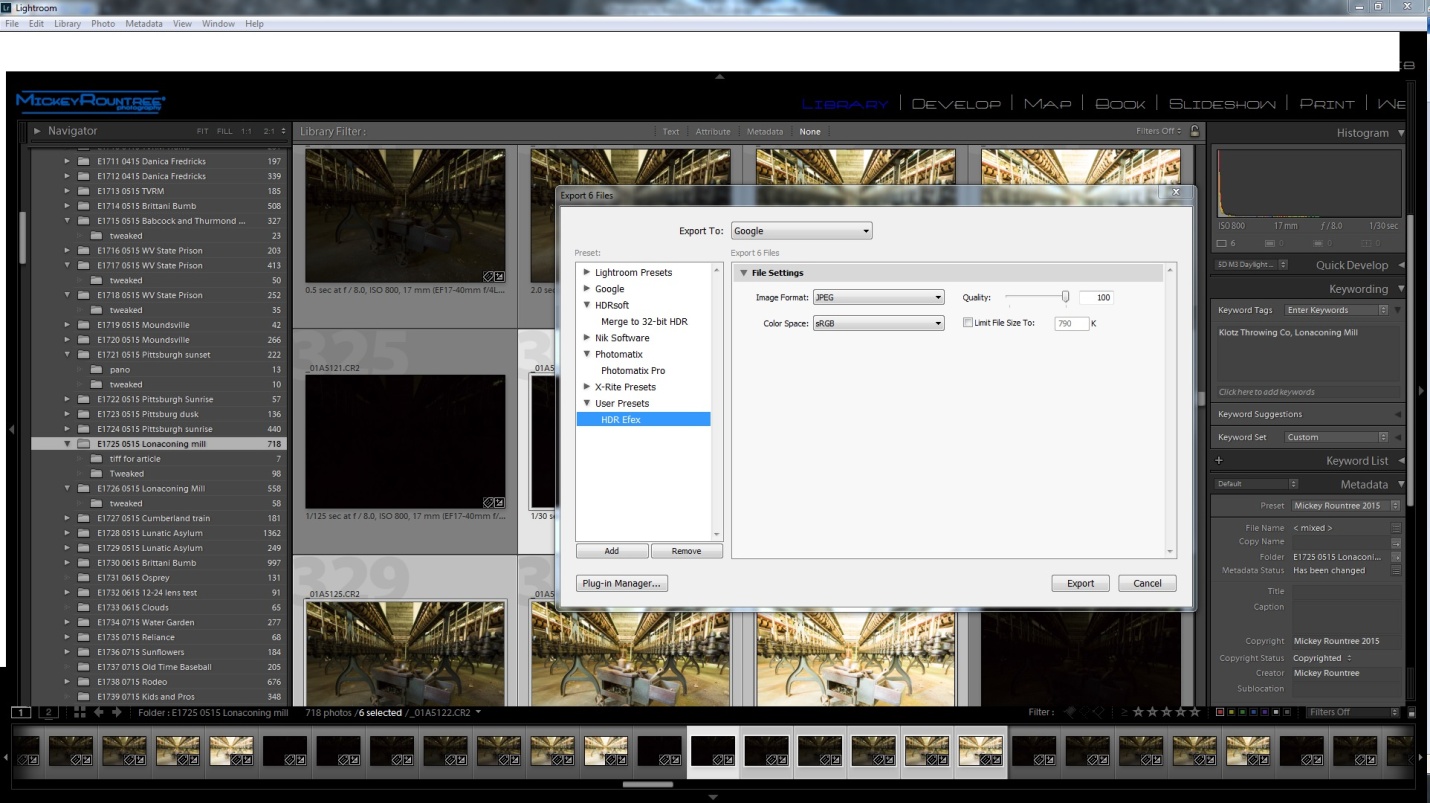
Task: Click the Quality value field showing 100
Action: [1096, 297]
